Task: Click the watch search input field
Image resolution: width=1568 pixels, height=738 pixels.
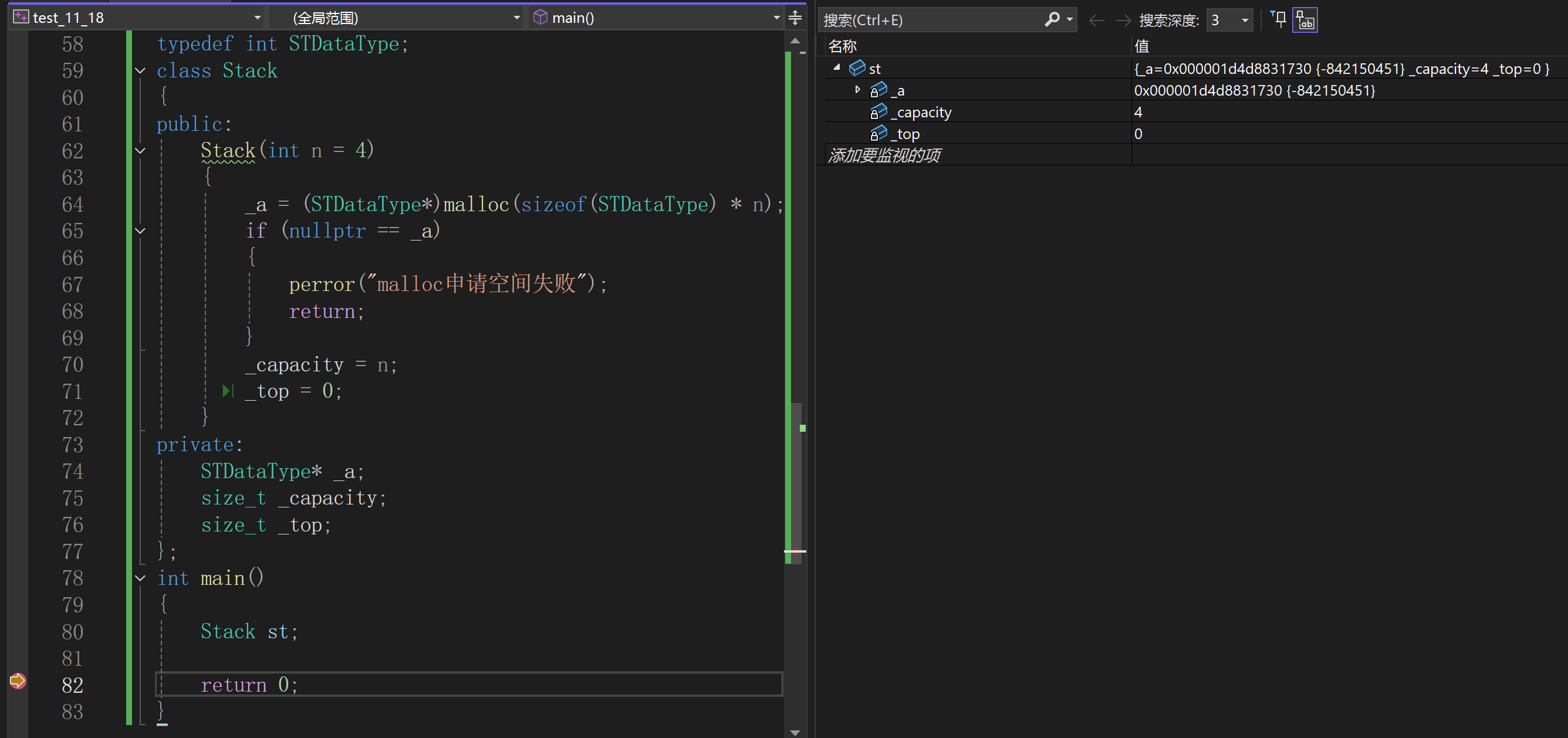Action: pos(930,20)
